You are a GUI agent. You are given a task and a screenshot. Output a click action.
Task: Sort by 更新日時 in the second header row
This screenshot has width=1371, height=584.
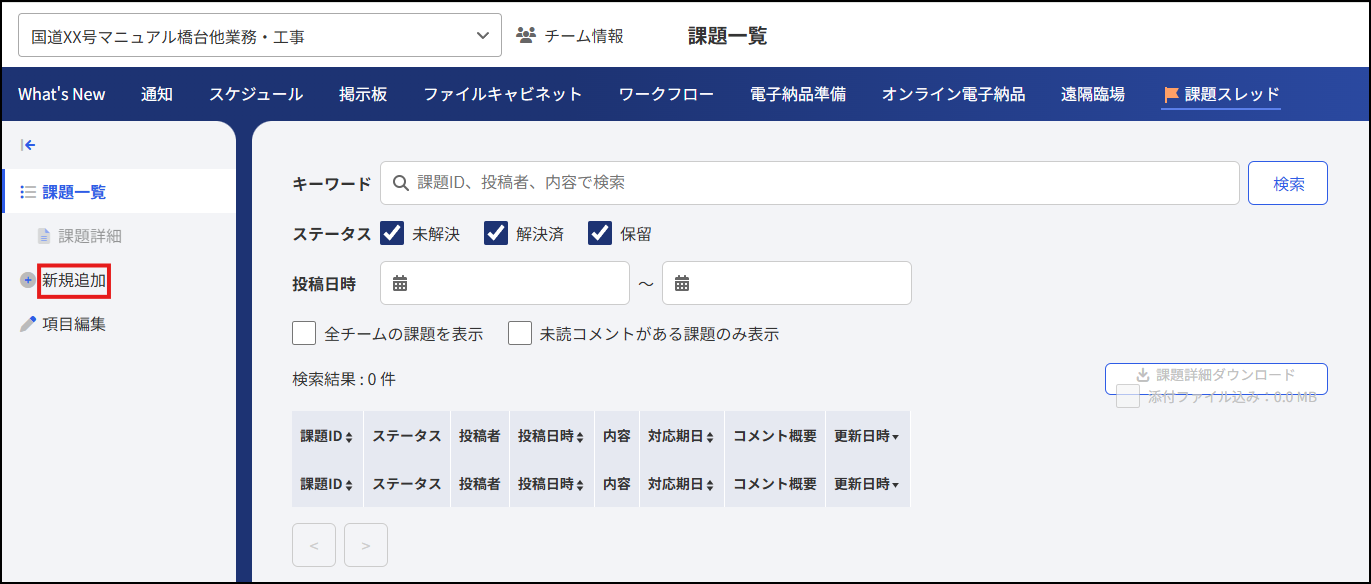click(867, 484)
